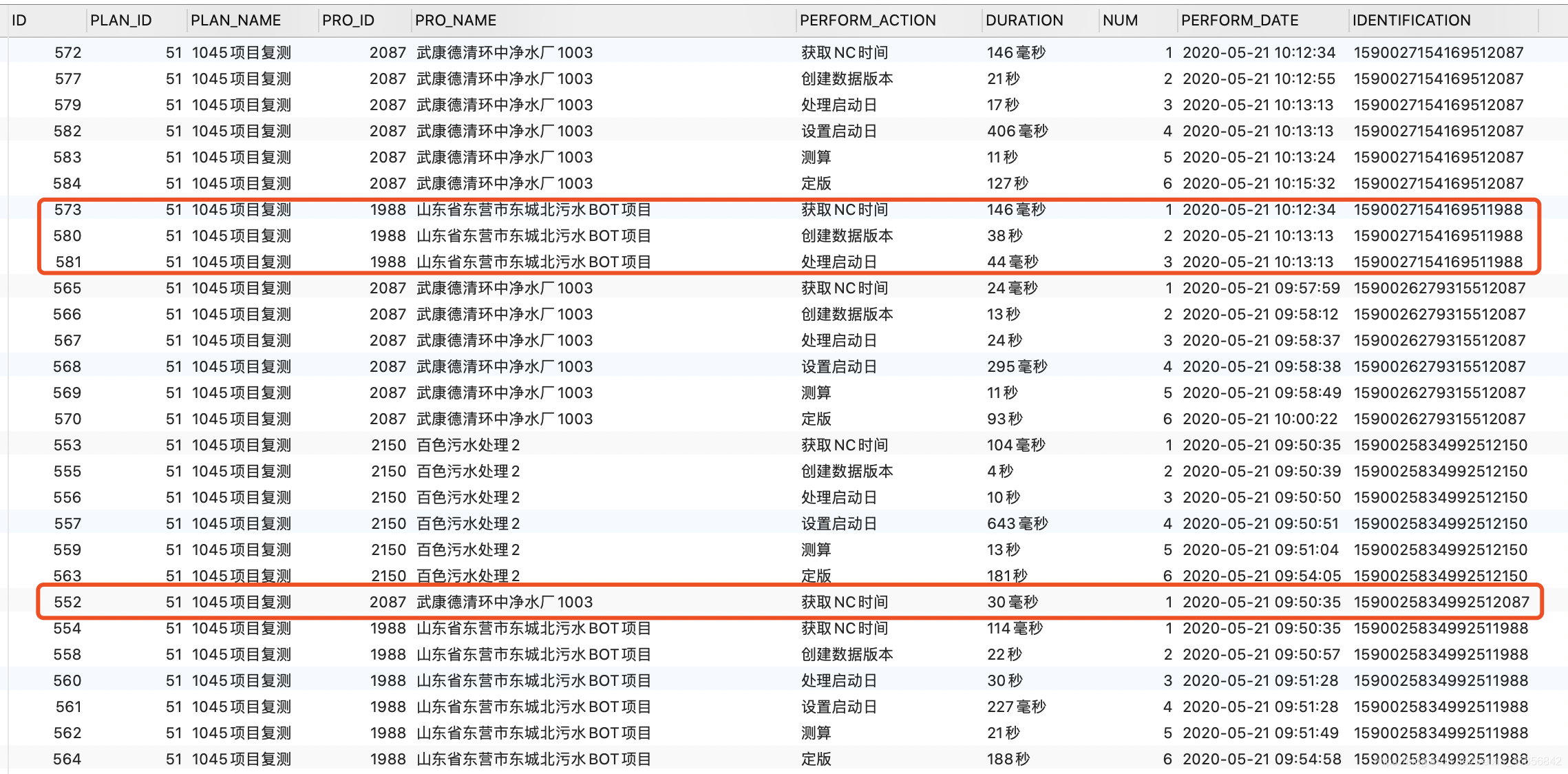Viewport: 1568px width, 774px height.
Task: Click the PERFORM_ACTION column header
Action: [x=867, y=21]
